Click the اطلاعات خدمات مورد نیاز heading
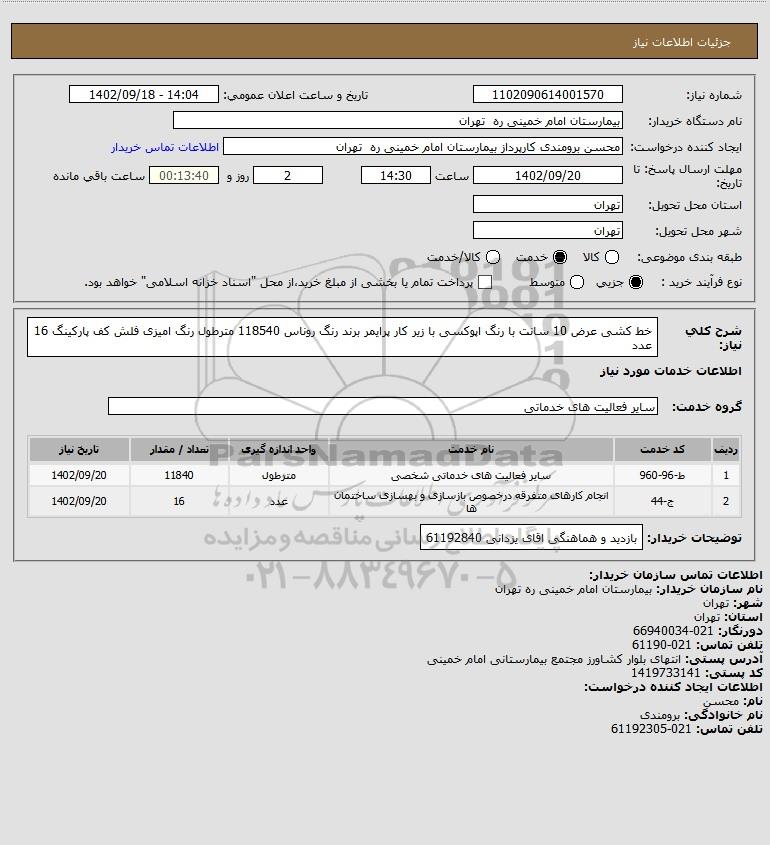Screen dimensions: 770x845 click(670, 371)
